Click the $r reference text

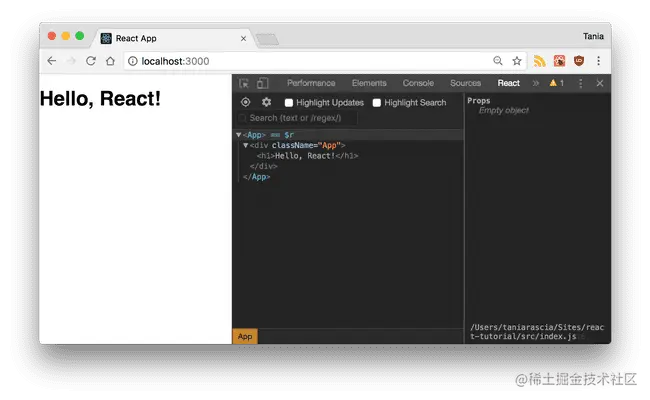pyautogui.click(x=289, y=135)
